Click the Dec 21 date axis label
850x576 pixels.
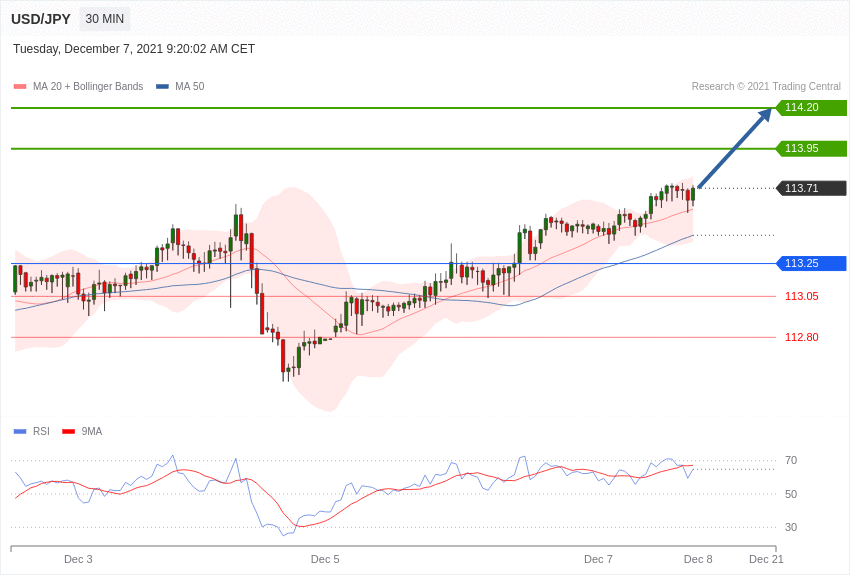coord(766,559)
